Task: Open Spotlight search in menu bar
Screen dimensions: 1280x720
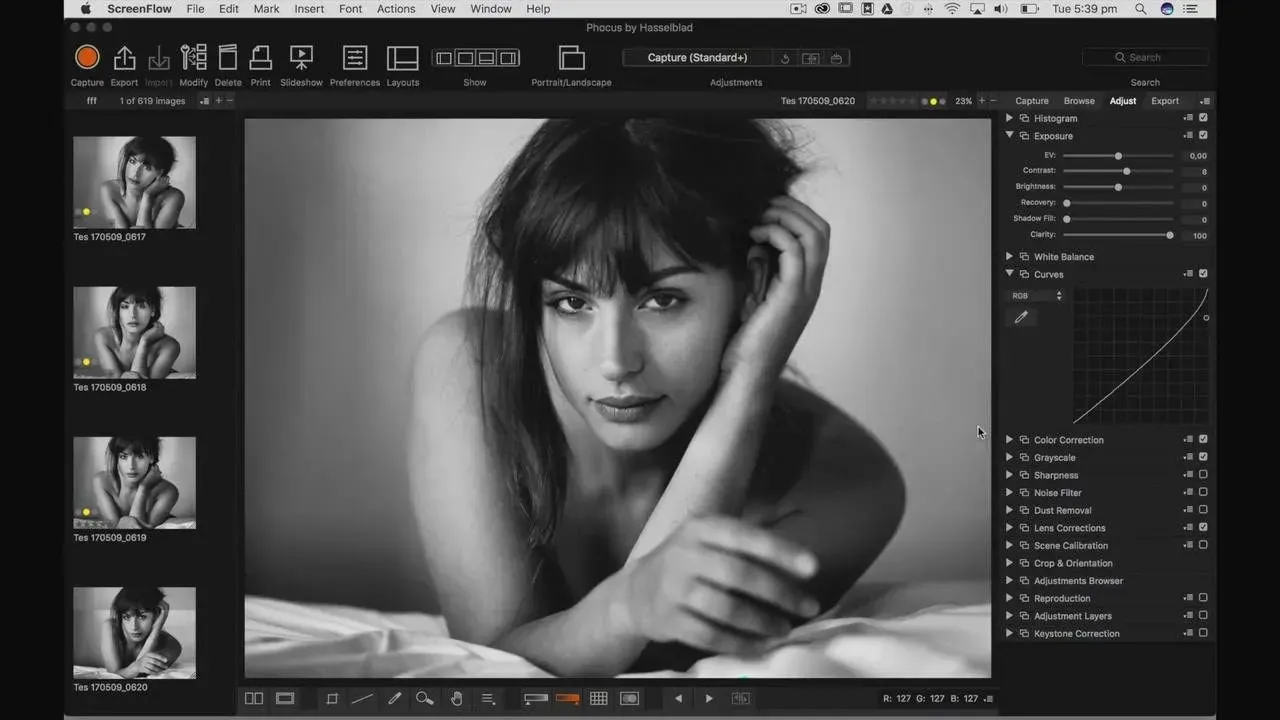Action: click(1141, 9)
